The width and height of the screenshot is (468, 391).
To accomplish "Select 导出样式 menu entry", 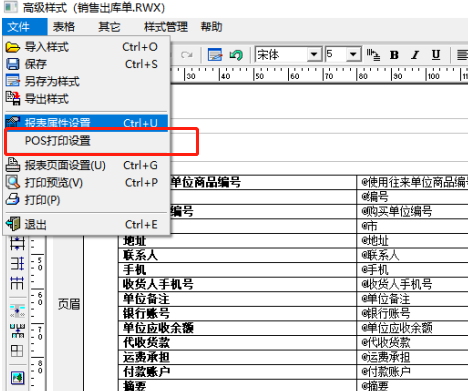I will (86, 99).
